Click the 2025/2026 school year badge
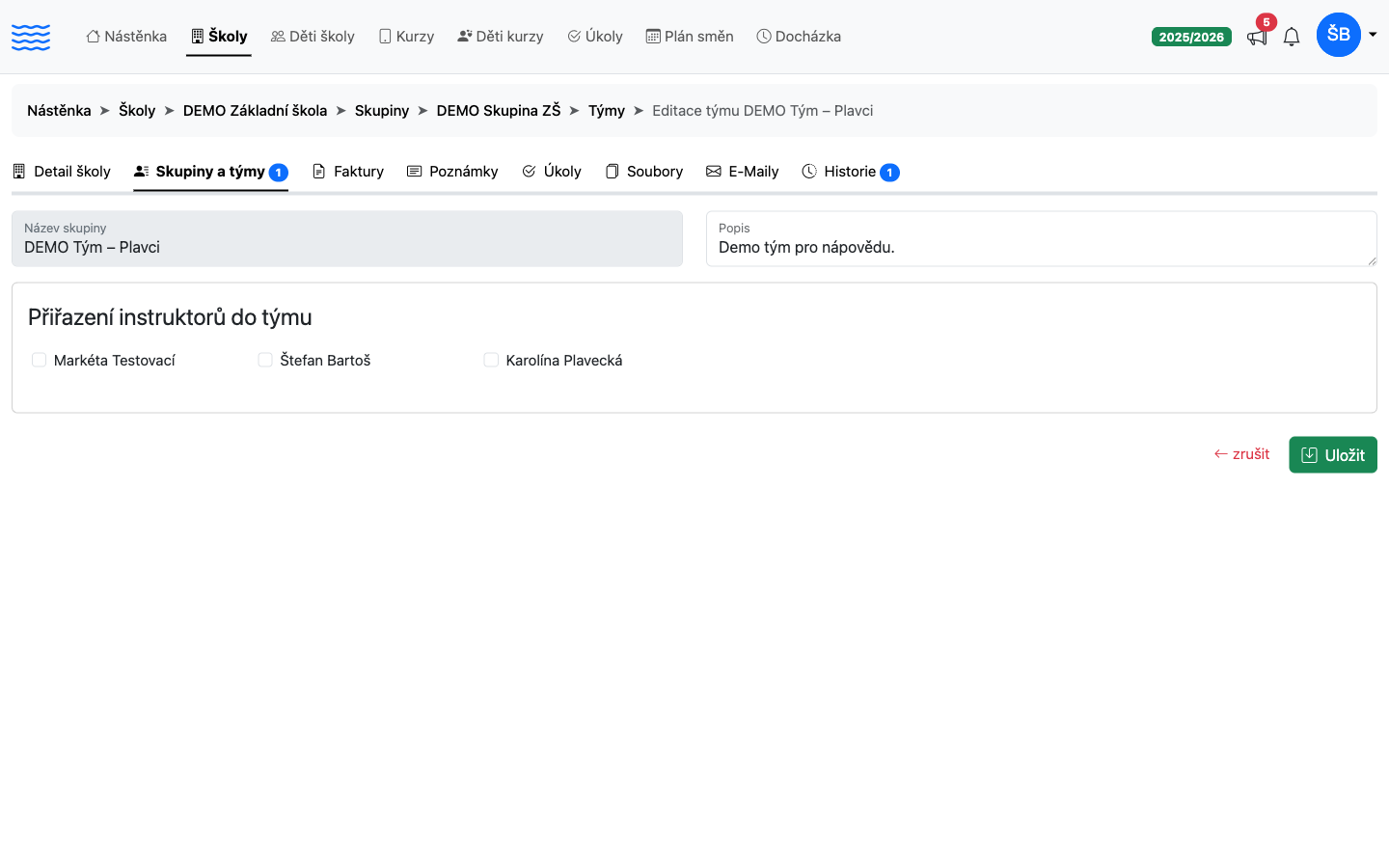The height and width of the screenshot is (868, 1389). 1191,37
